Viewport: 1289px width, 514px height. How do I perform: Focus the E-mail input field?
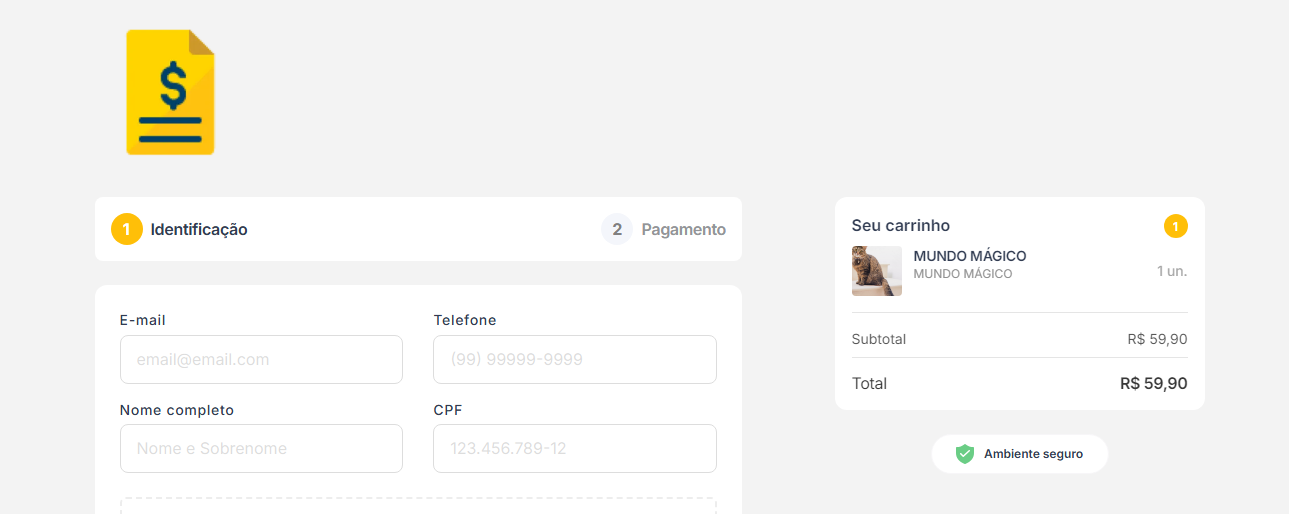[261, 359]
